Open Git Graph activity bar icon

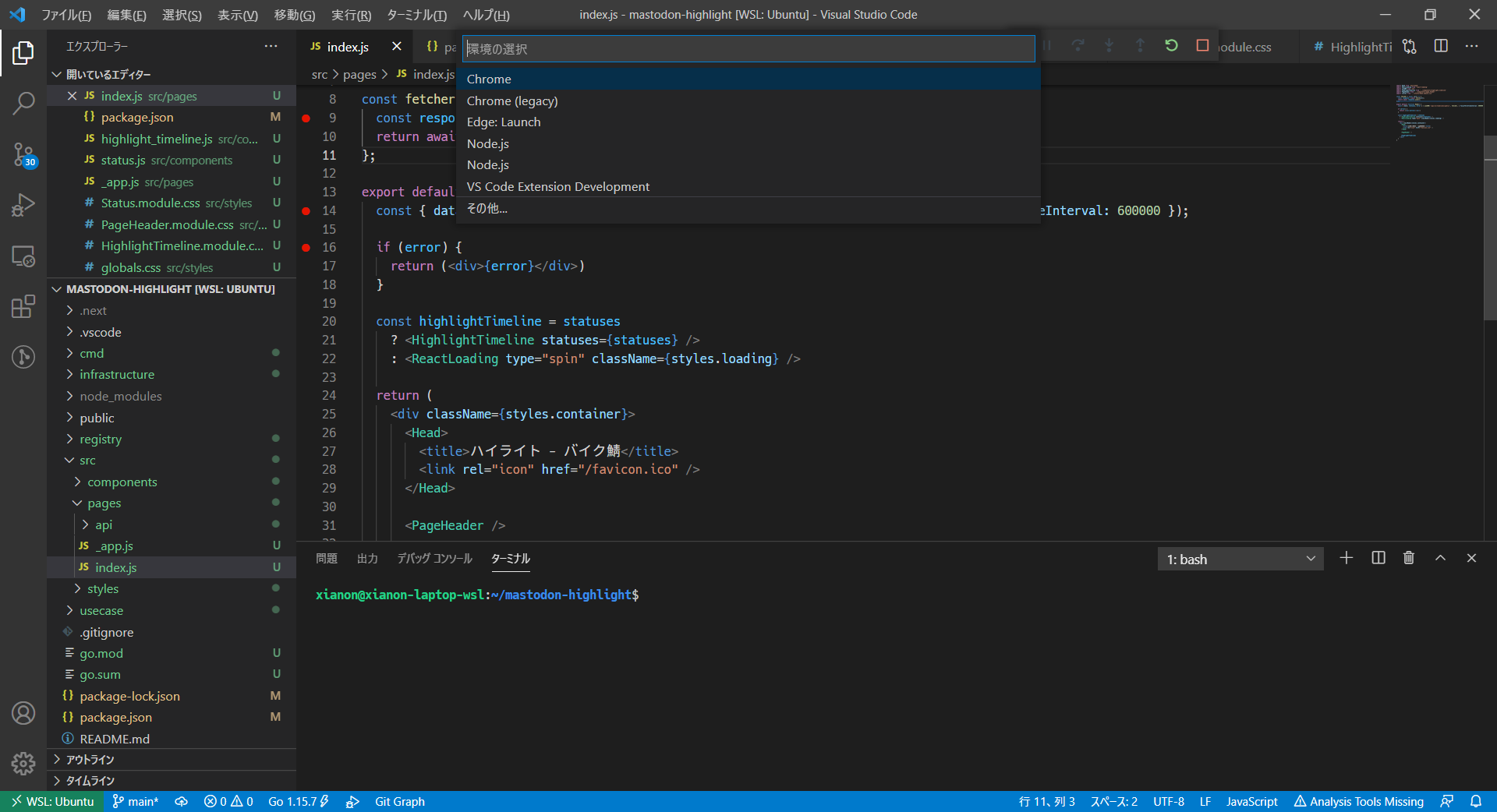[23, 357]
